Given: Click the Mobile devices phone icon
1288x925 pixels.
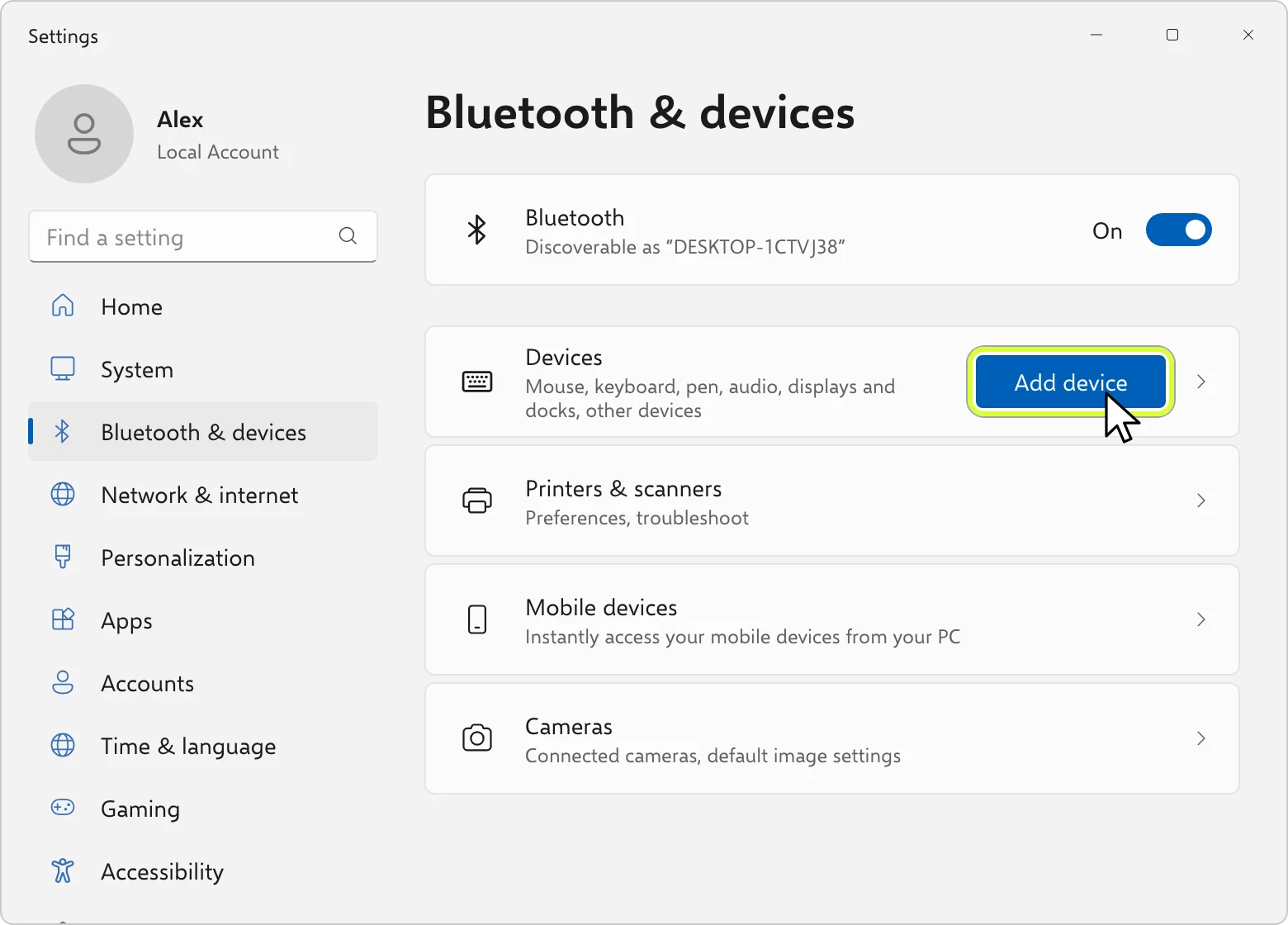Looking at the screenshot, I should pyautogui.click(x=477, y=619).
